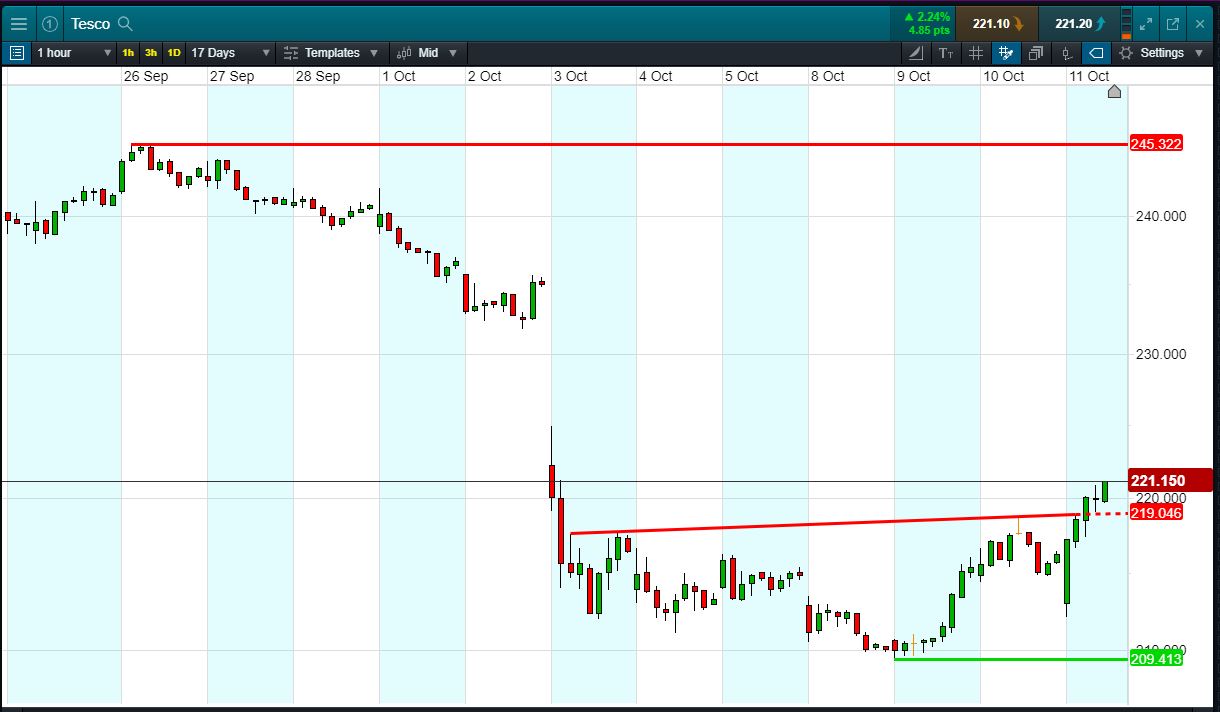Search for another instrument beside Tesco
This screenshot has width=1220, height=712.
point(125,23)
